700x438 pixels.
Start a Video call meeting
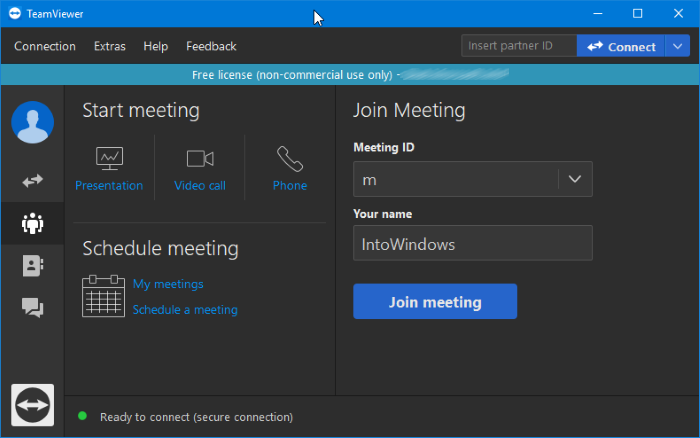[200, 168]
